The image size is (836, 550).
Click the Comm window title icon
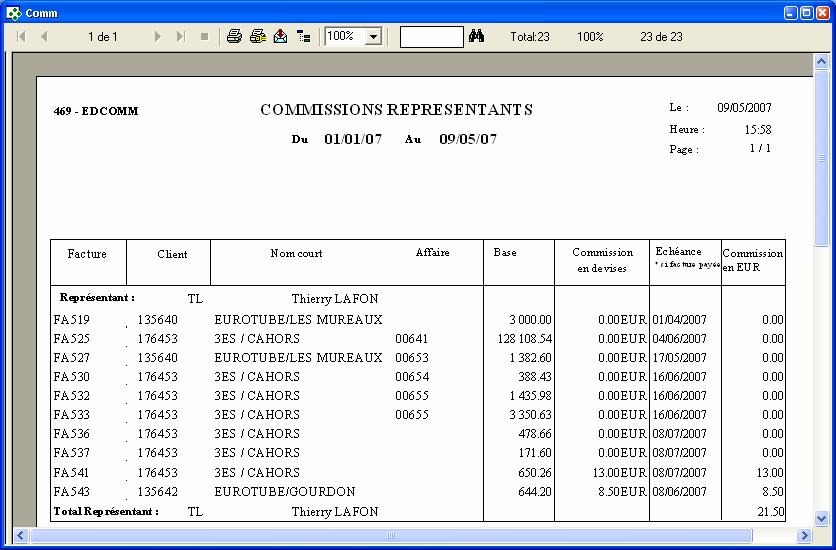click(x=13, y=12)
